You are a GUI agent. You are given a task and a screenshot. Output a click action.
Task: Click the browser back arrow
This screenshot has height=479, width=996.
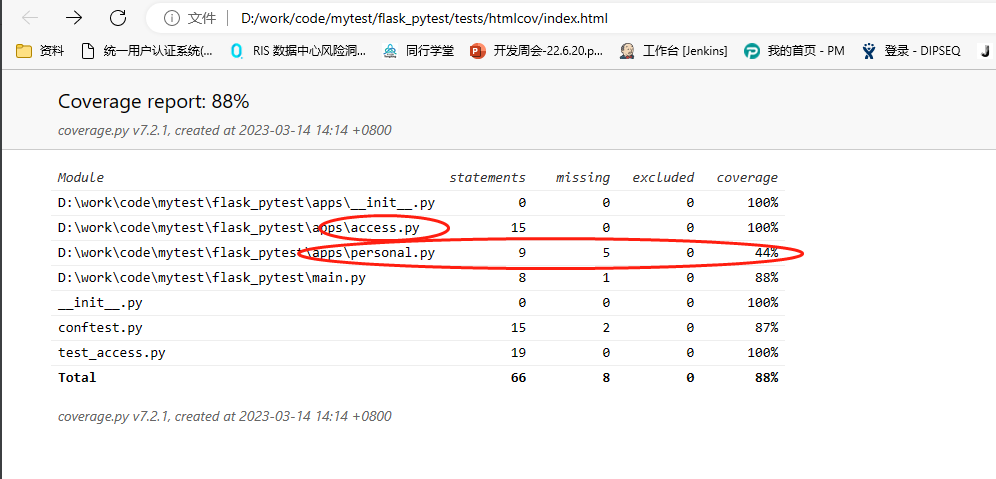(30, 18)
